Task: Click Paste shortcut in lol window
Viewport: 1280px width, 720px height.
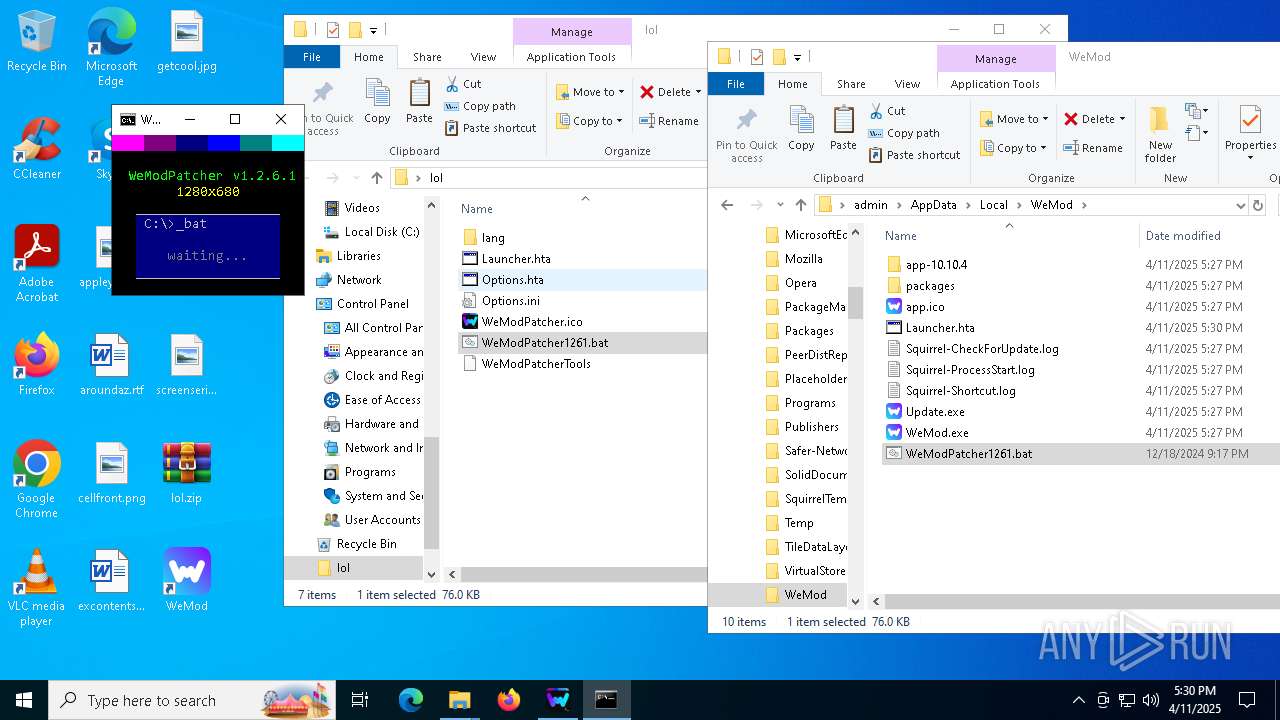Action: tap(490, 128)
